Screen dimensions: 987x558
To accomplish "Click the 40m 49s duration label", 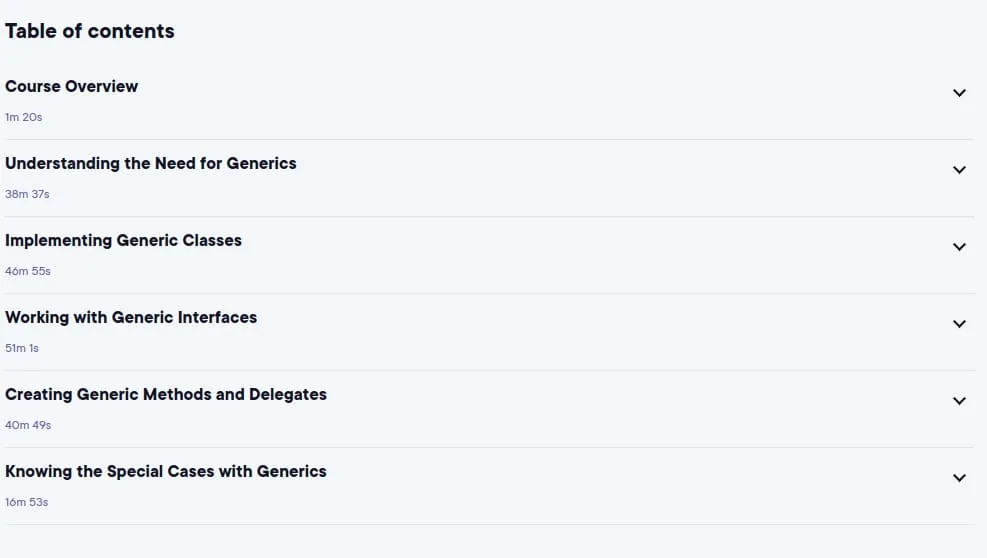I will (28, 425).
